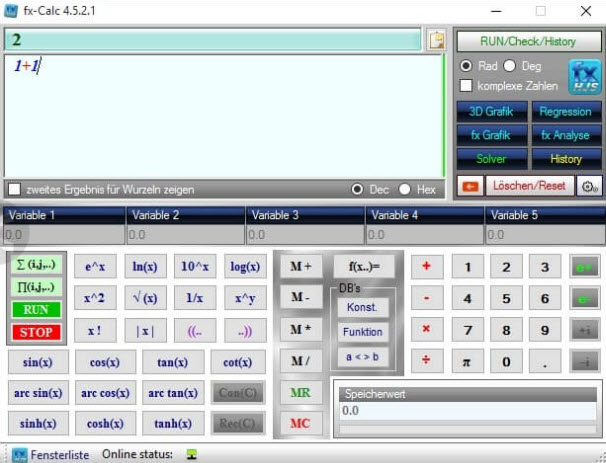Click the factorial x! key
The image size is (606, 463).
tap(95, 331)
